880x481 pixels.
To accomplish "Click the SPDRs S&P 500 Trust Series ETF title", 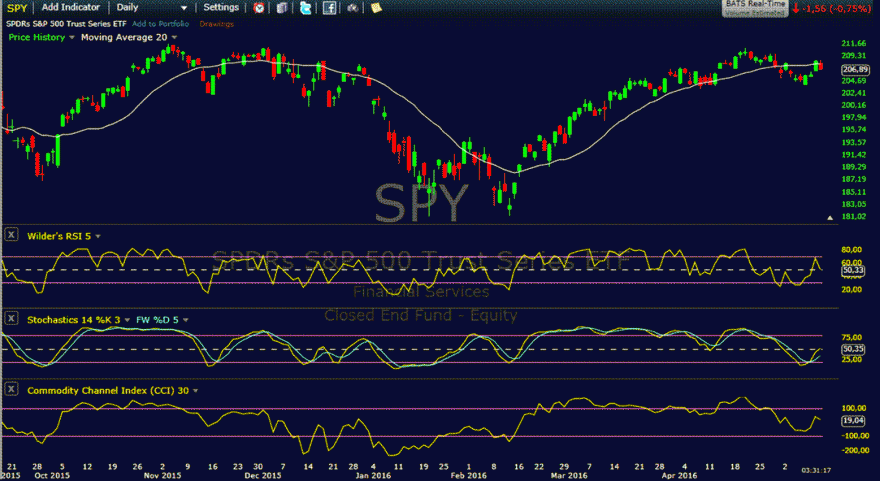I will click(66, 24).
